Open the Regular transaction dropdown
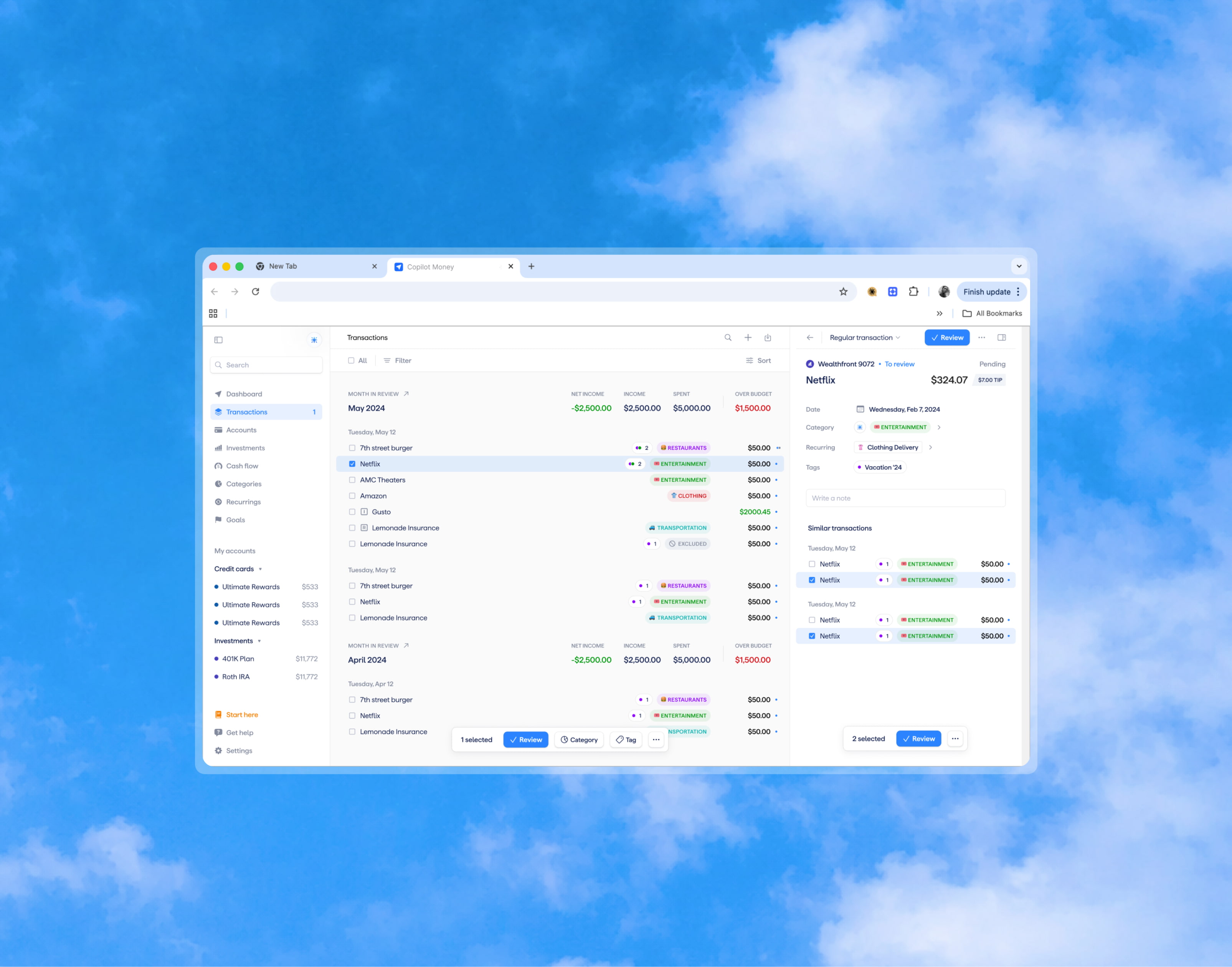Image resolution: width=1232 pixels, height=967 pixels. 864,337
